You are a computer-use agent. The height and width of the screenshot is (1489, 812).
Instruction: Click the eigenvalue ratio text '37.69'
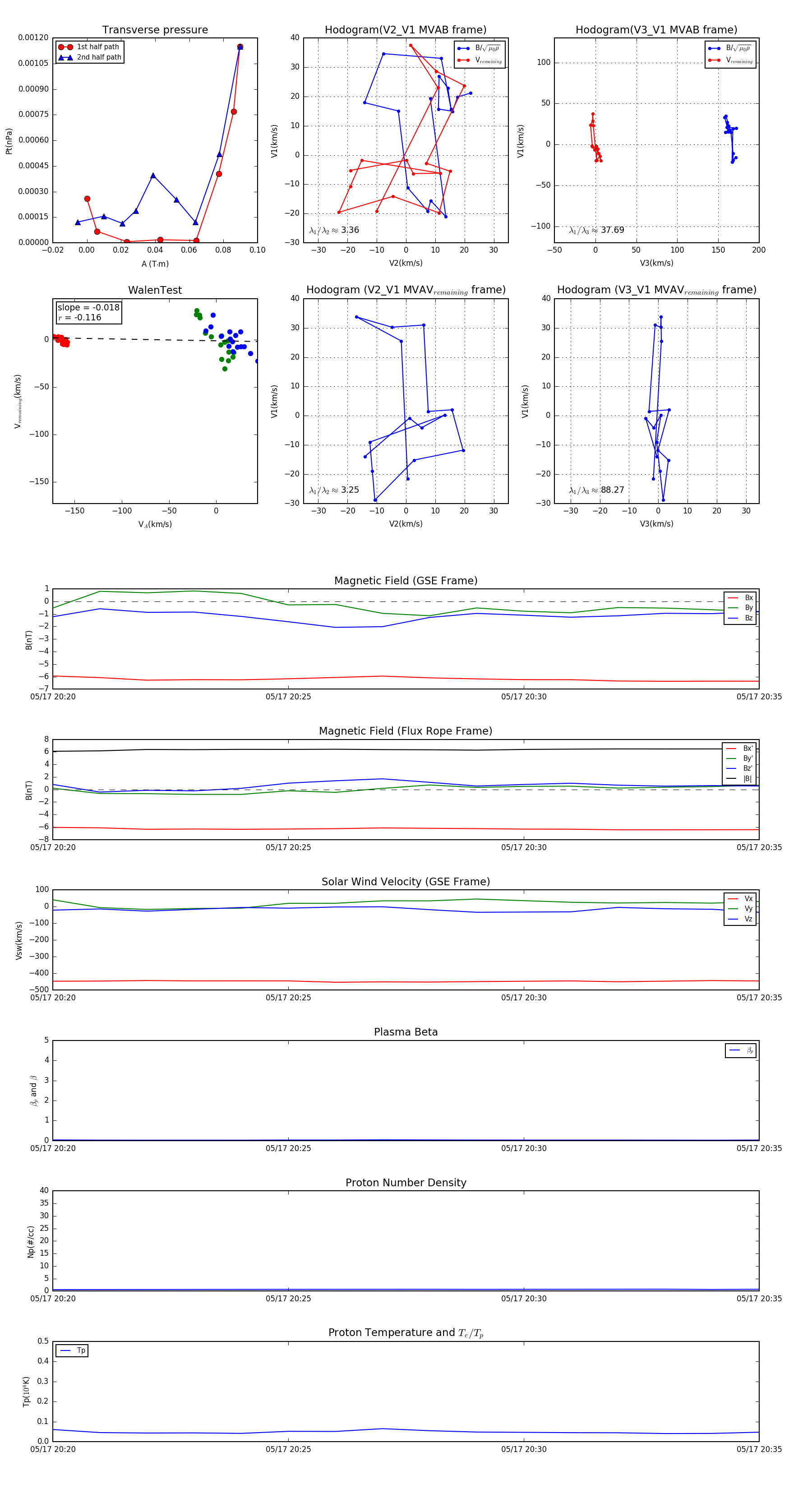click(612, 230)
